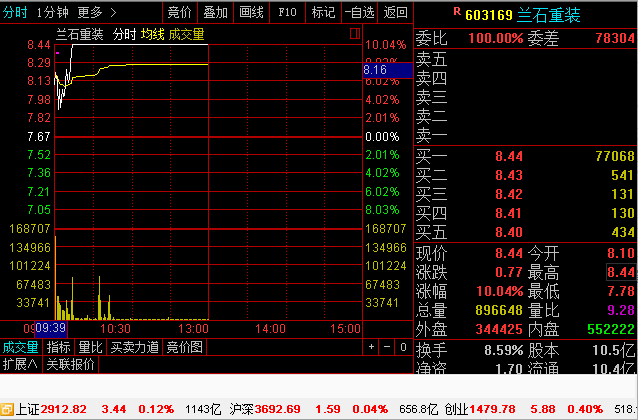Click the 涨跌 value 0.77
Screen dimensions: 638x420
(509, 272)
